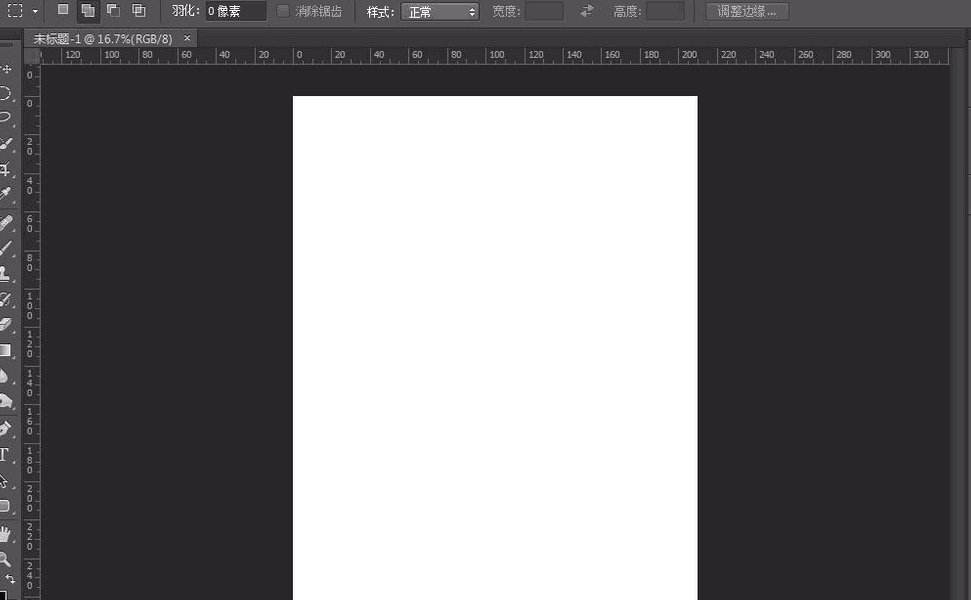Click the 调整边缘 button
The height and width of the screenshot is (600, 971).
[747, 12]
